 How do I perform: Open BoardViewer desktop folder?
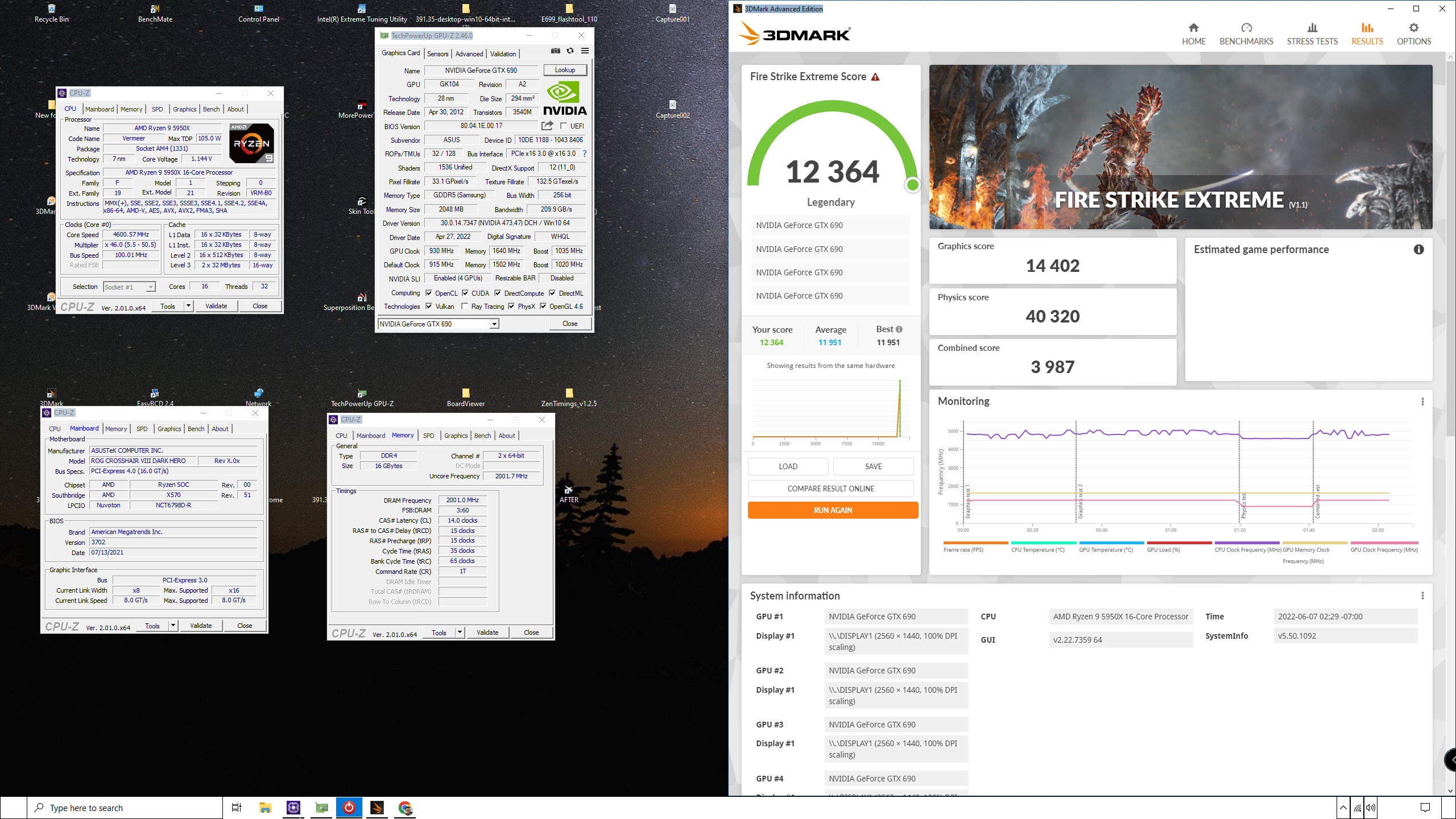(466, 398)
